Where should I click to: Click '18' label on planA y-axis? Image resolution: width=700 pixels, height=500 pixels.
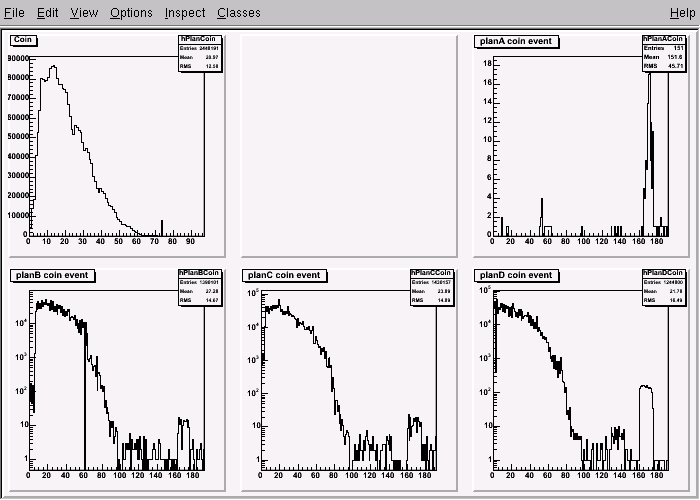point(487,64)
